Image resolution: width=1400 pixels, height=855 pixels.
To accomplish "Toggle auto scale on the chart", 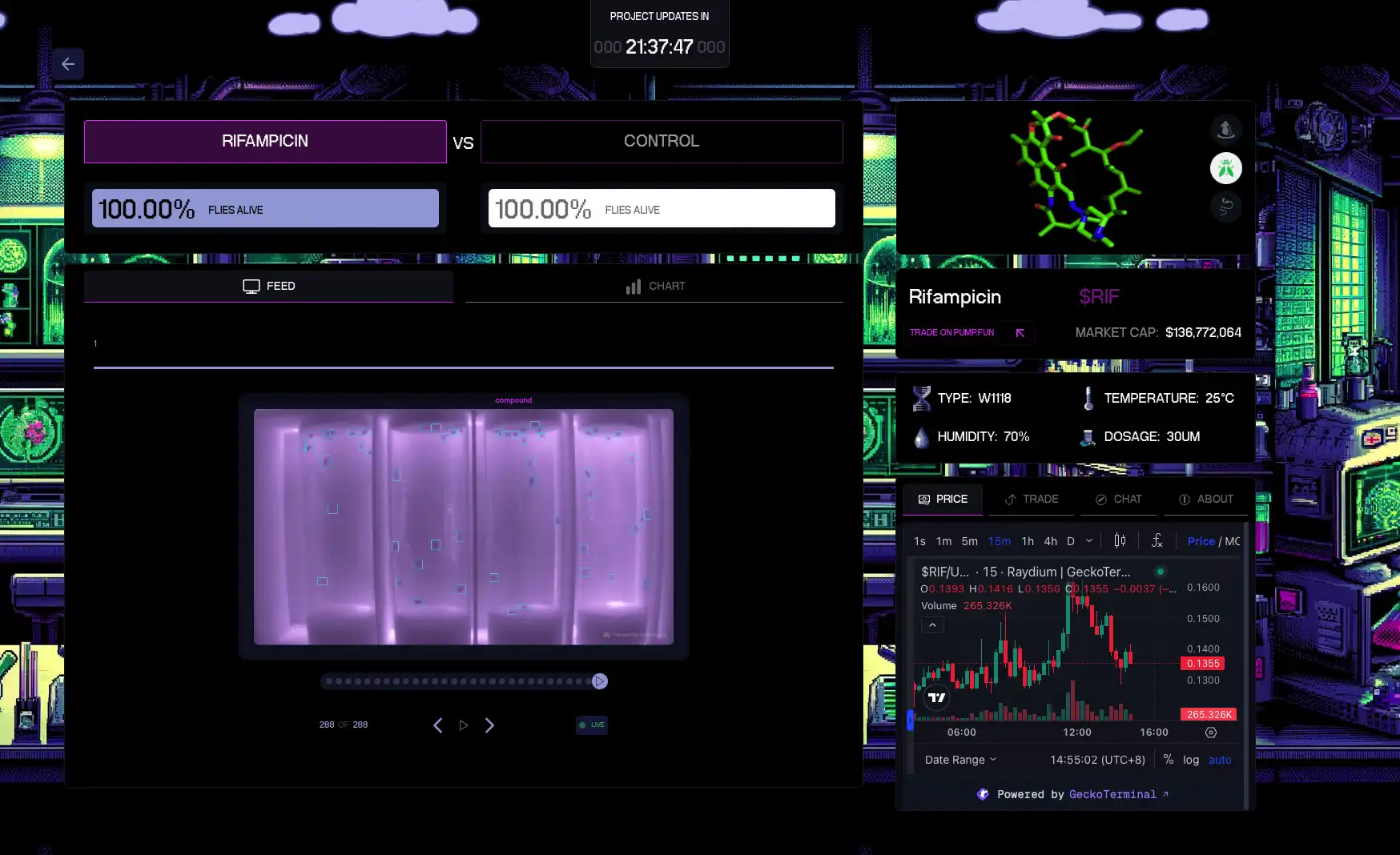I will [x=1220, y=760].
